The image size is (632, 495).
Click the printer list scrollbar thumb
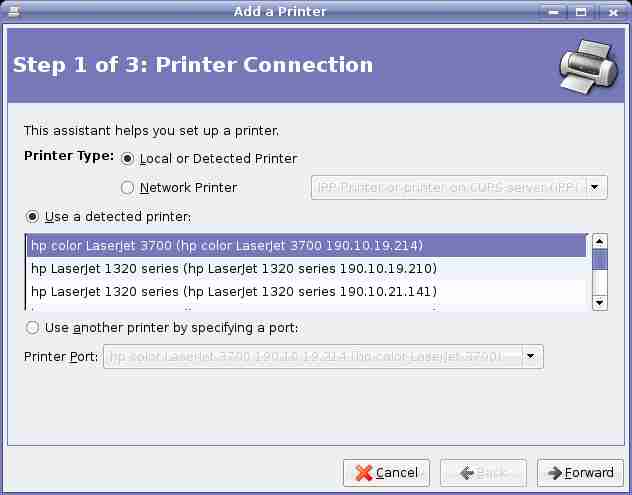coord(600,259)
